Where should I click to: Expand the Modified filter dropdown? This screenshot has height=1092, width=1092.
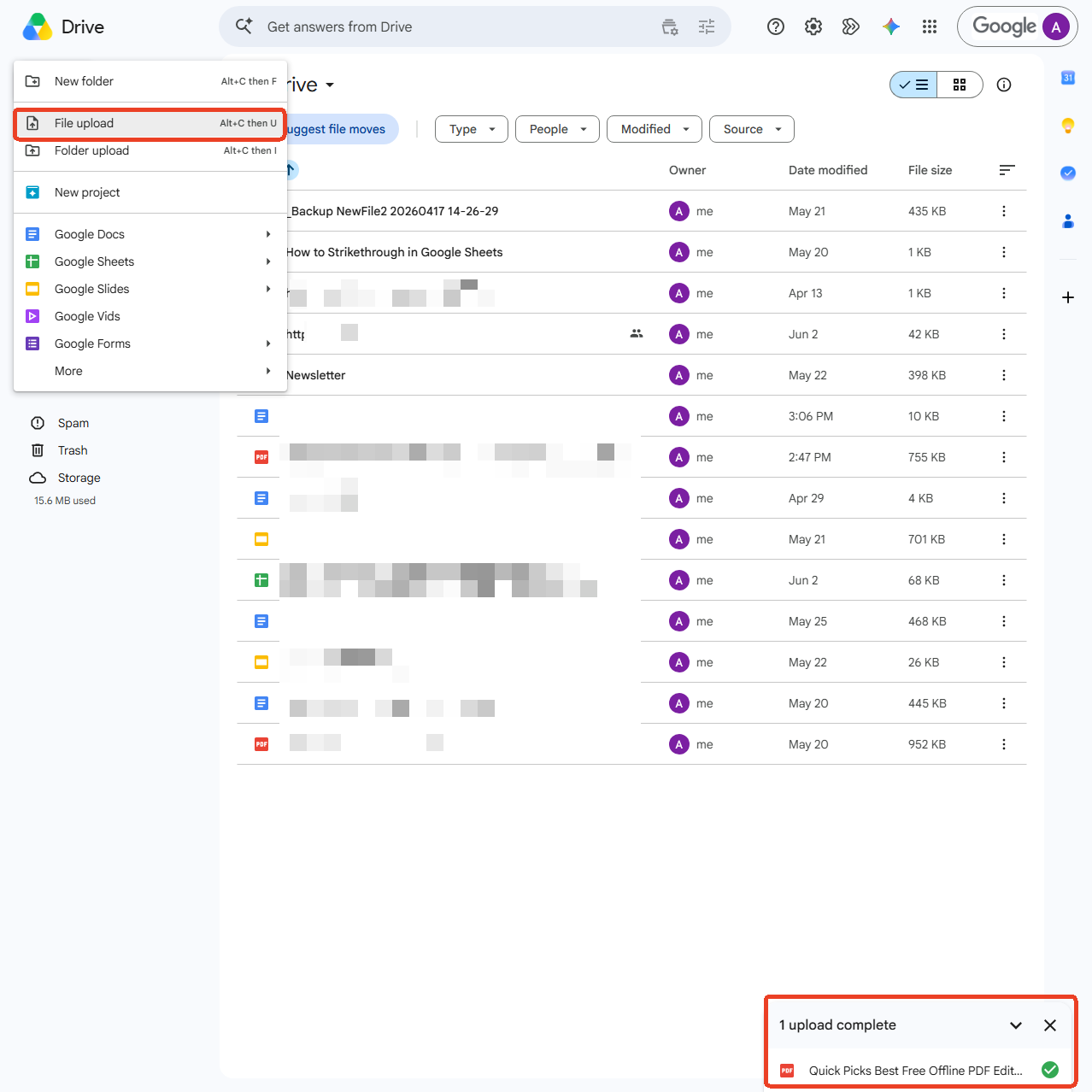point(655,129)
